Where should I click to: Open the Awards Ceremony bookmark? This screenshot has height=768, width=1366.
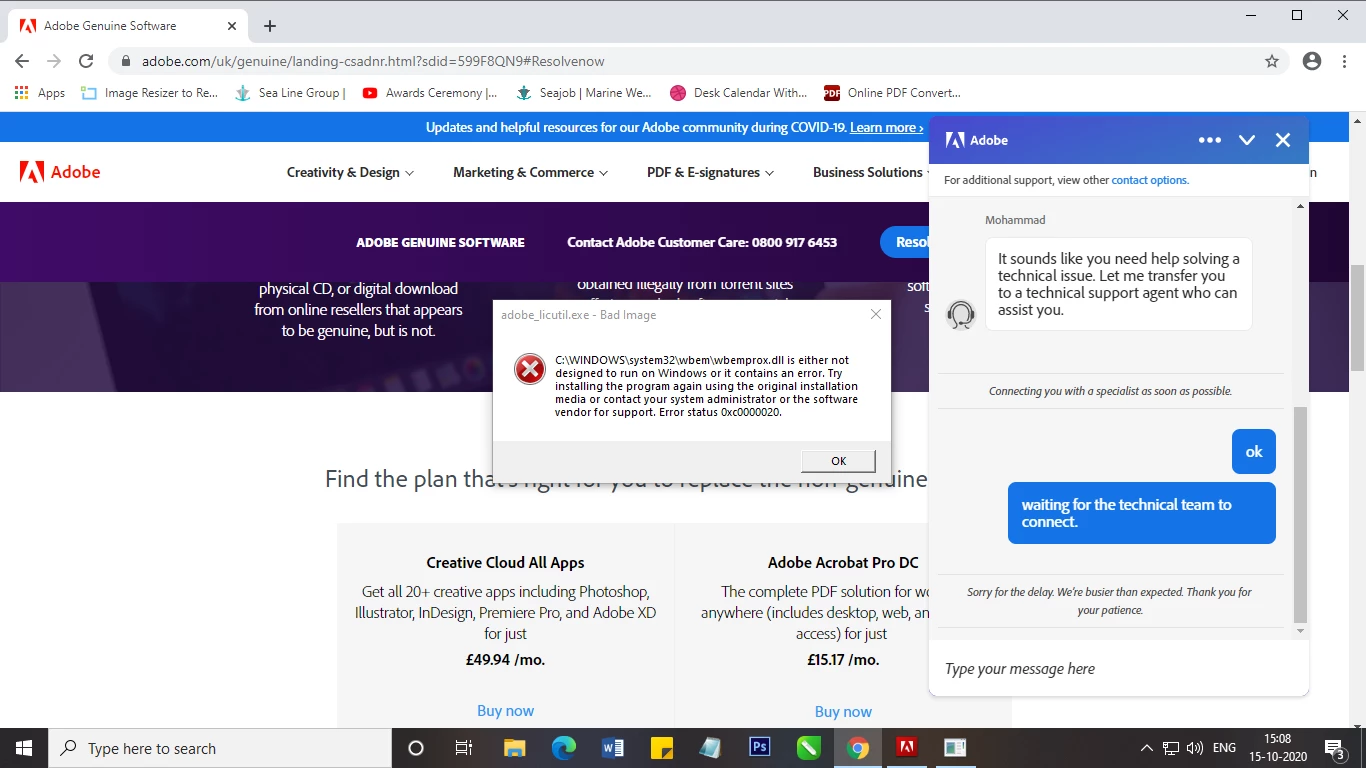[x=430, y=93]
